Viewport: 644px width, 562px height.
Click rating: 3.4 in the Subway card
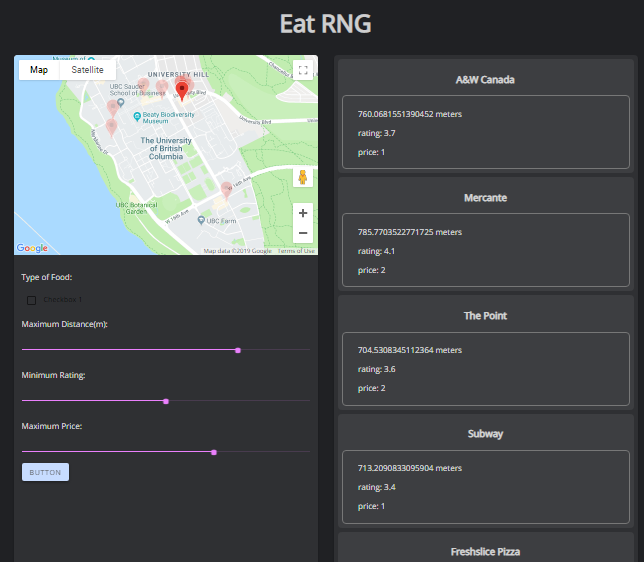click(x=376, y=487)
